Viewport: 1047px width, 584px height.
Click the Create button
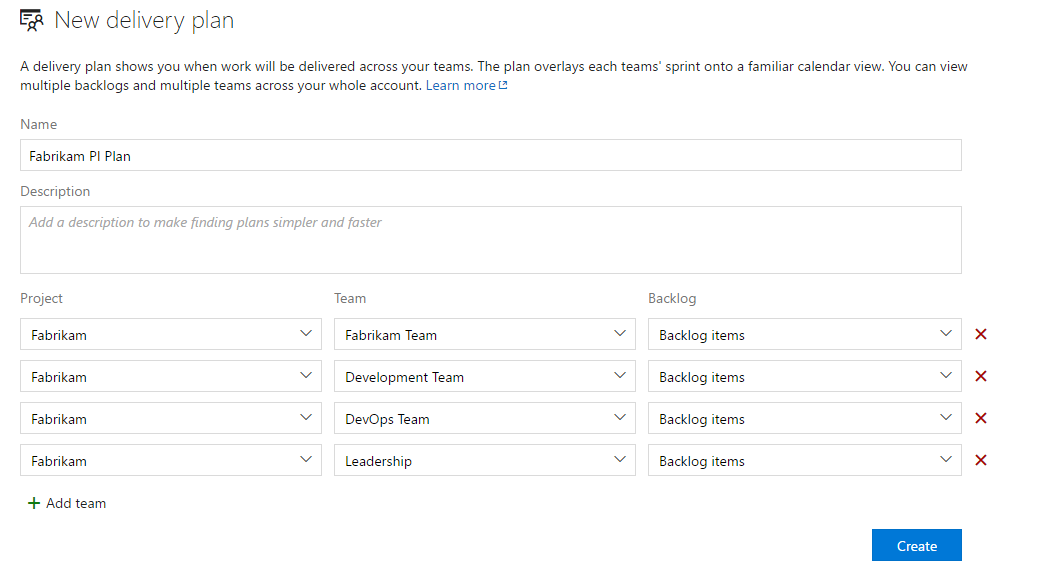click(916, 545)
